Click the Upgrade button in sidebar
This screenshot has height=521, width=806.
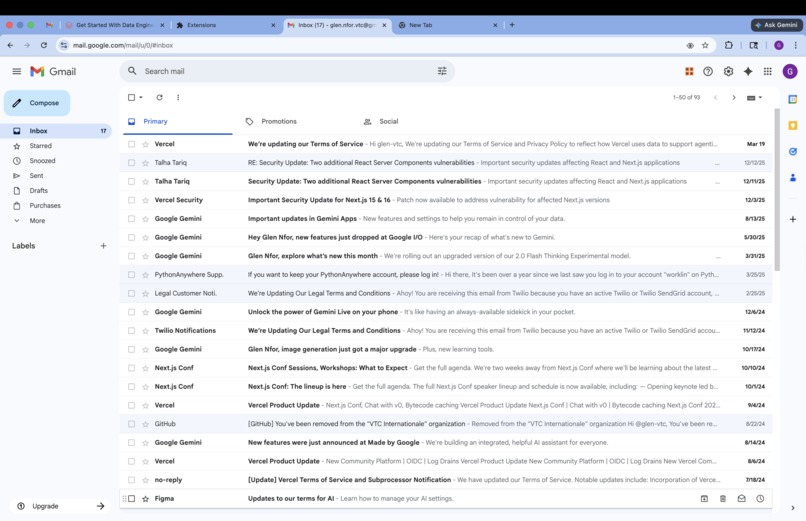pyautogui.click(x=60, y=506)
